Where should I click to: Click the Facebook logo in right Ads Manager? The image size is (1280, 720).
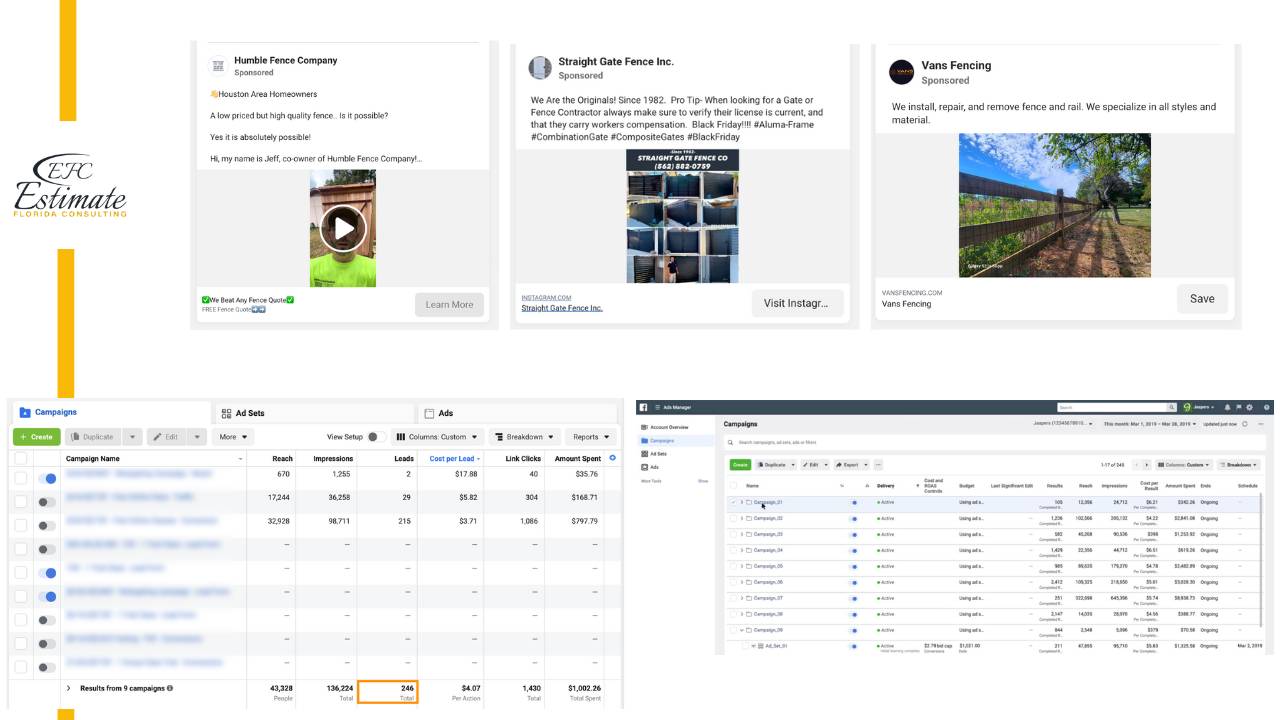click(x=643, y=407)
